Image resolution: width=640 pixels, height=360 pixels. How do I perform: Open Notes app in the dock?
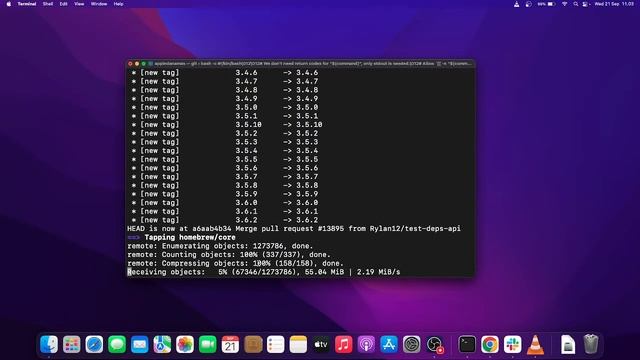[298, 344]
